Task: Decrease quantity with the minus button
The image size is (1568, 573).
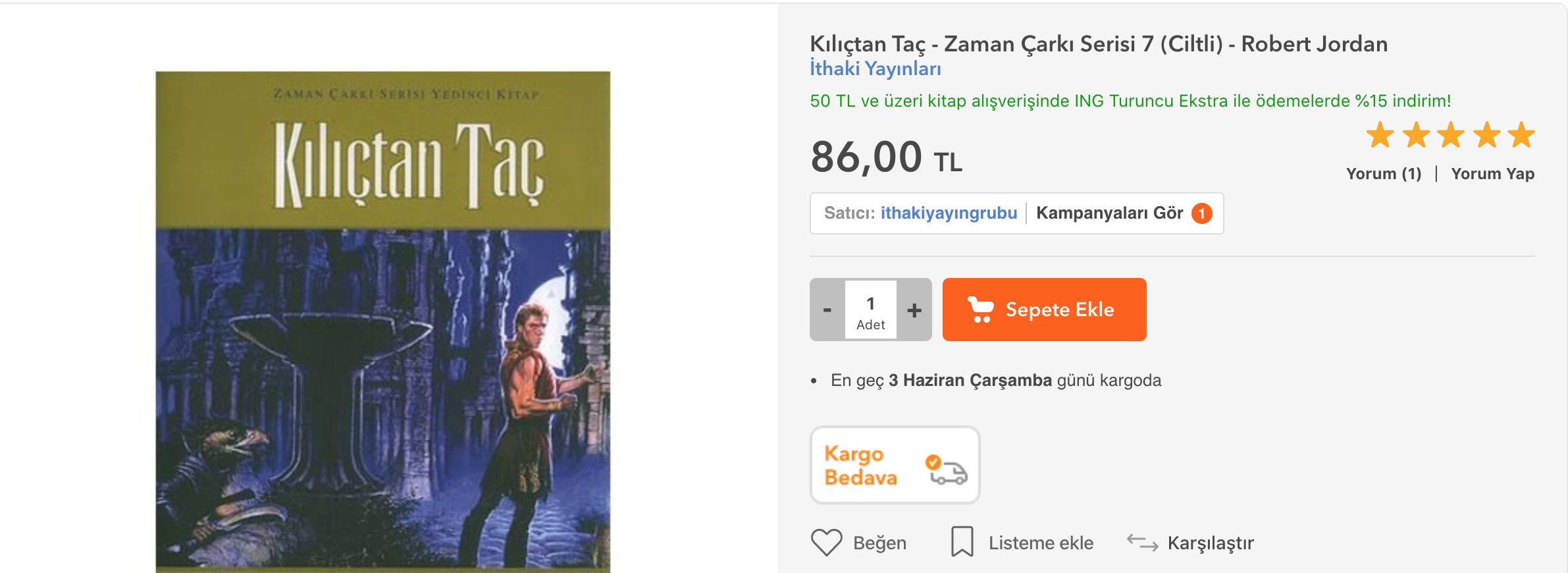Action: point(827,310)
